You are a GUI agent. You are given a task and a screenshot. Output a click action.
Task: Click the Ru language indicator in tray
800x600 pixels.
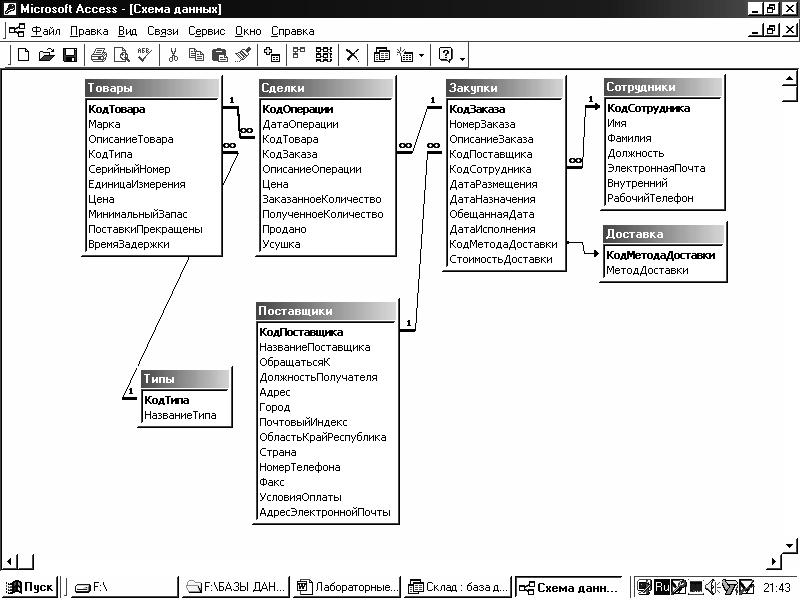coord(662,587)
